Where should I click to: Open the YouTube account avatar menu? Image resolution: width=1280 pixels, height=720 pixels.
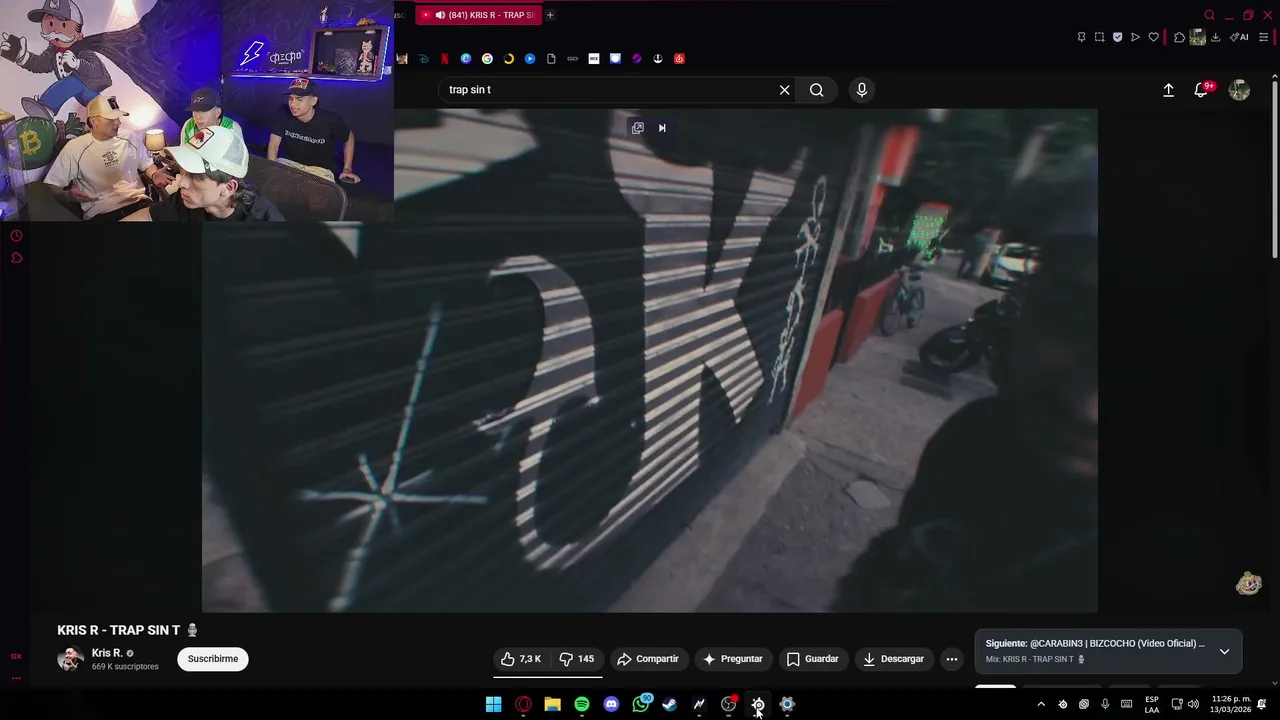coord(1239,90)
